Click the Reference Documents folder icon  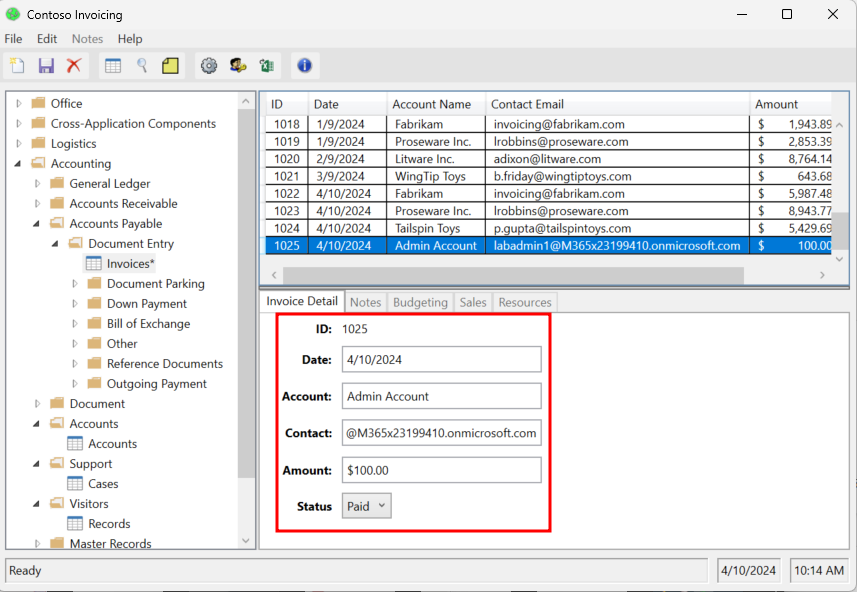point(95,363)
